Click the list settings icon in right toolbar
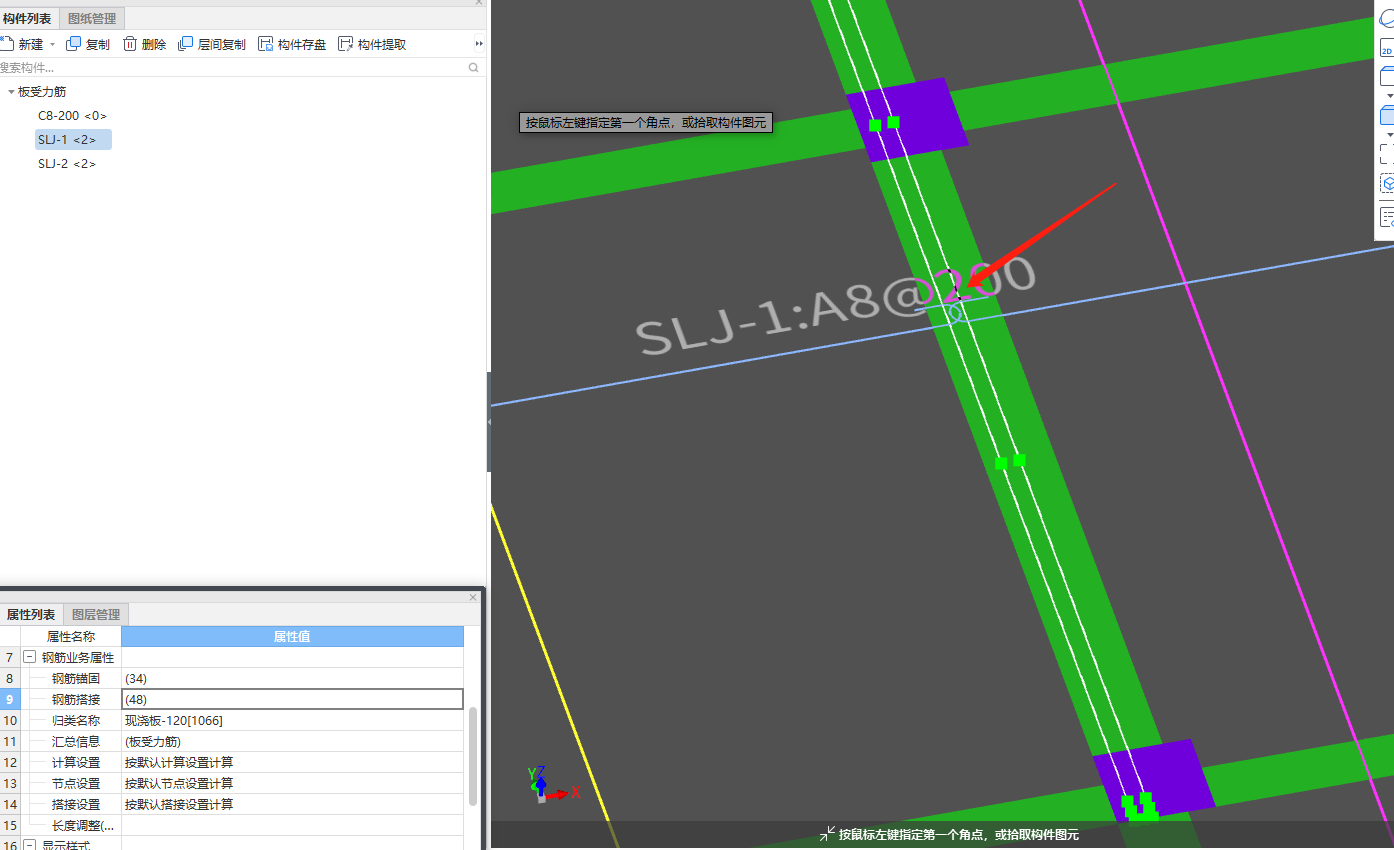Viewport: 1394px width, 850px height. tap(1387, 218)
